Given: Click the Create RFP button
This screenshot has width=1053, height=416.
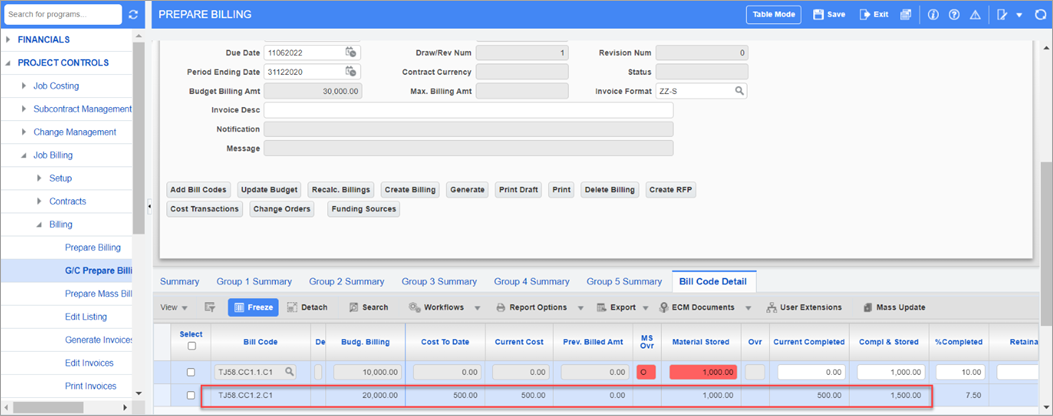Looking at the screenshot, I should (x=672, y=190).
